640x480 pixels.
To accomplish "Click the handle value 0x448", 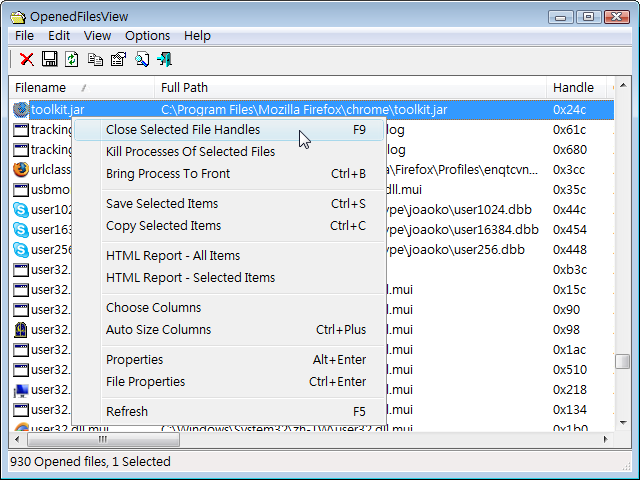I will tap(570, 249).
